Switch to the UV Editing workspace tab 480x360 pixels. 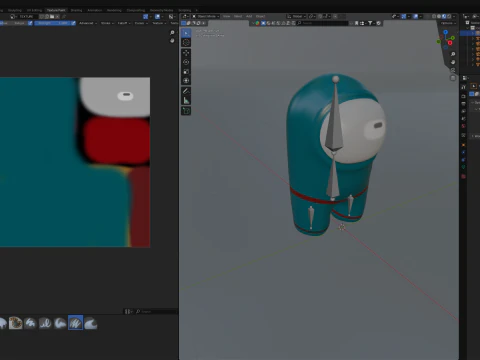[34, 10]
